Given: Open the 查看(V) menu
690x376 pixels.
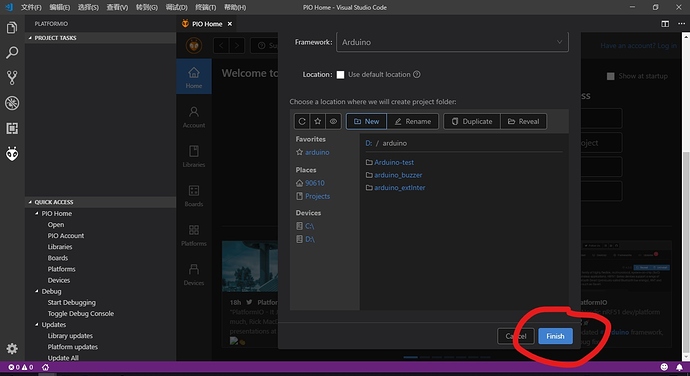Looking at the screenshot, I should coord(117,7).
